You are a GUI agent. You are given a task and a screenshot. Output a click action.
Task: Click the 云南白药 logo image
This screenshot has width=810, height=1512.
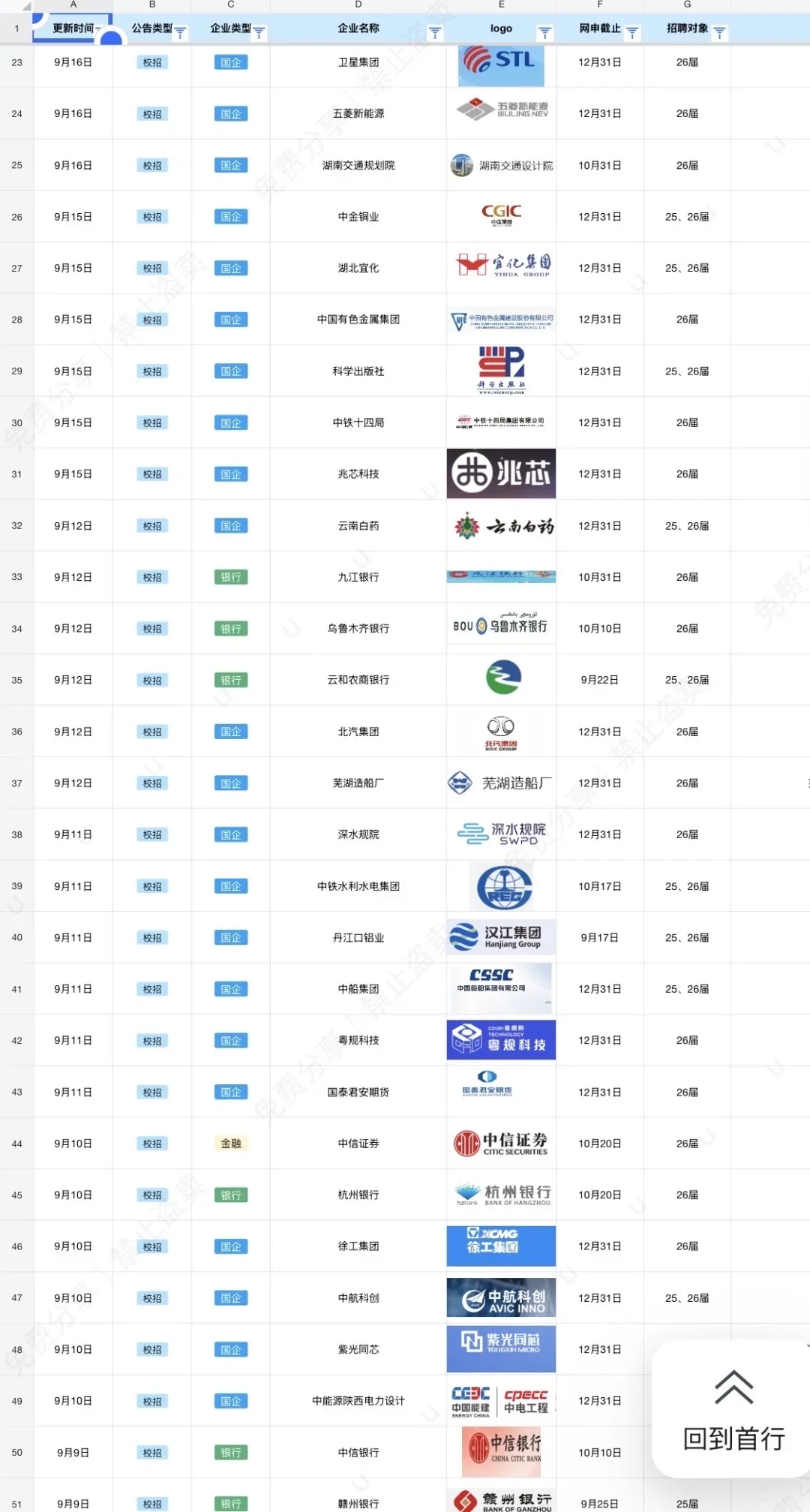coord(503,526)
